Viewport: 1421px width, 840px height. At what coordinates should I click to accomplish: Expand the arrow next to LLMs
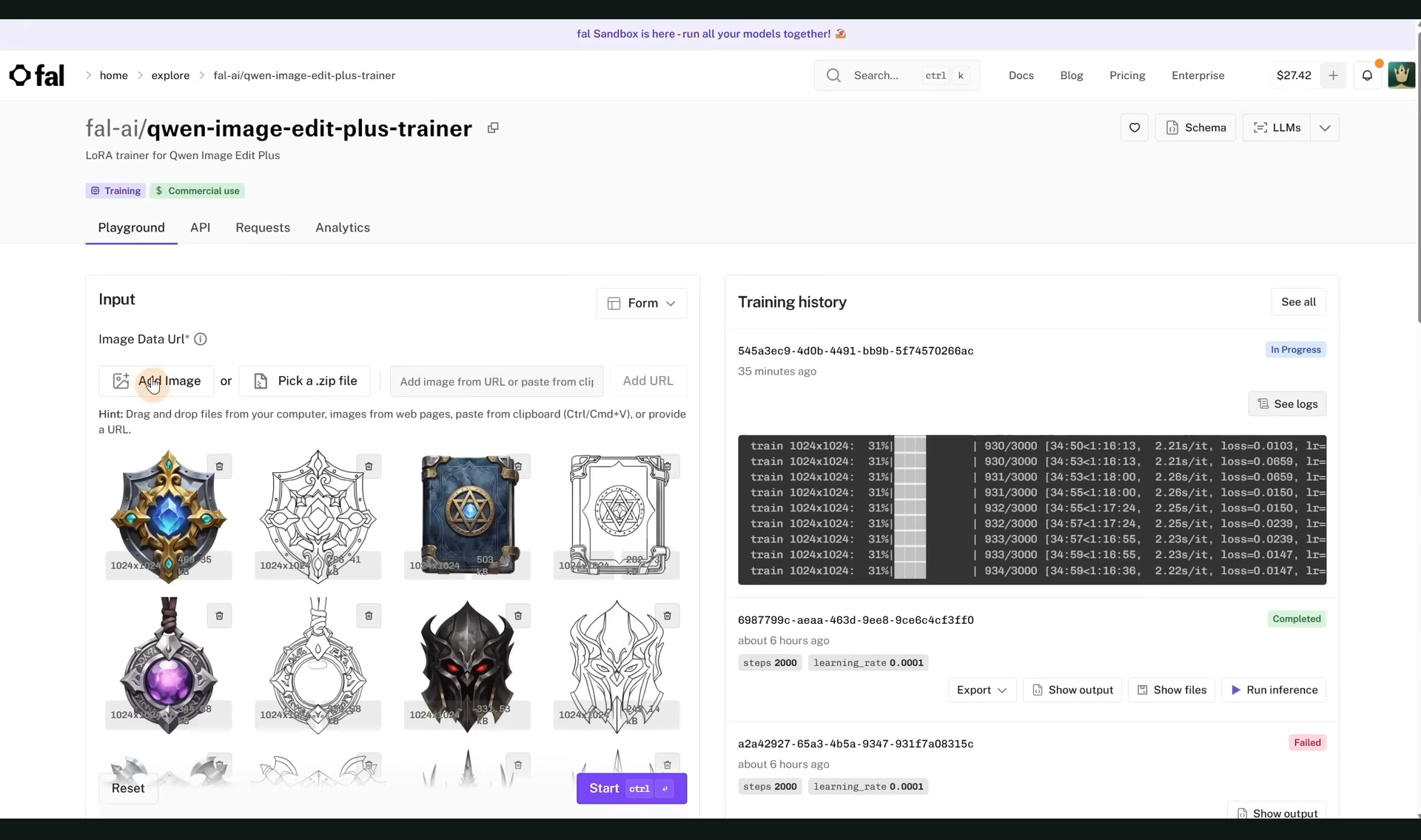(x=1325, y=128)
